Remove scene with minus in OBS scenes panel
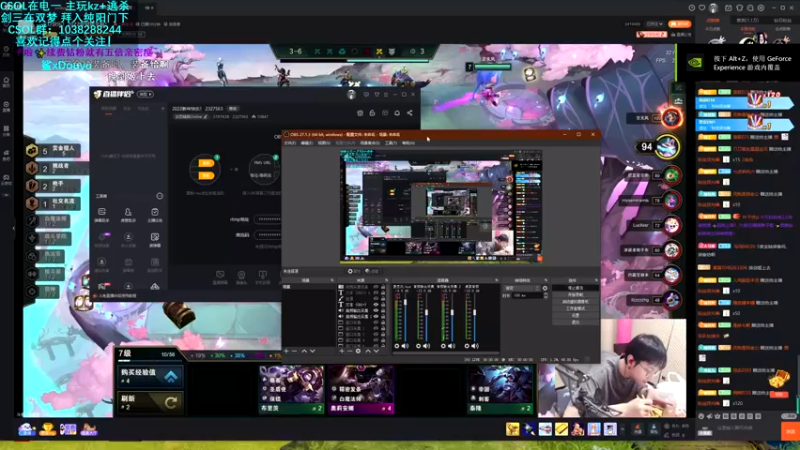Viewport: 800px width, 450px height. pos(294,351)
